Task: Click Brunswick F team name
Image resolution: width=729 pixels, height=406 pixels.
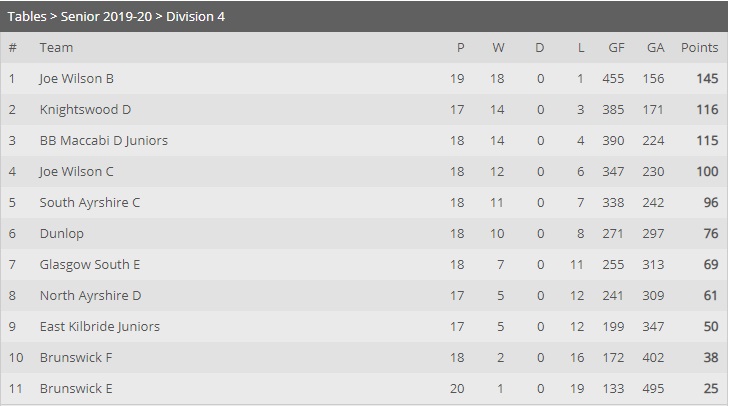Action: (x=76, y=358)
